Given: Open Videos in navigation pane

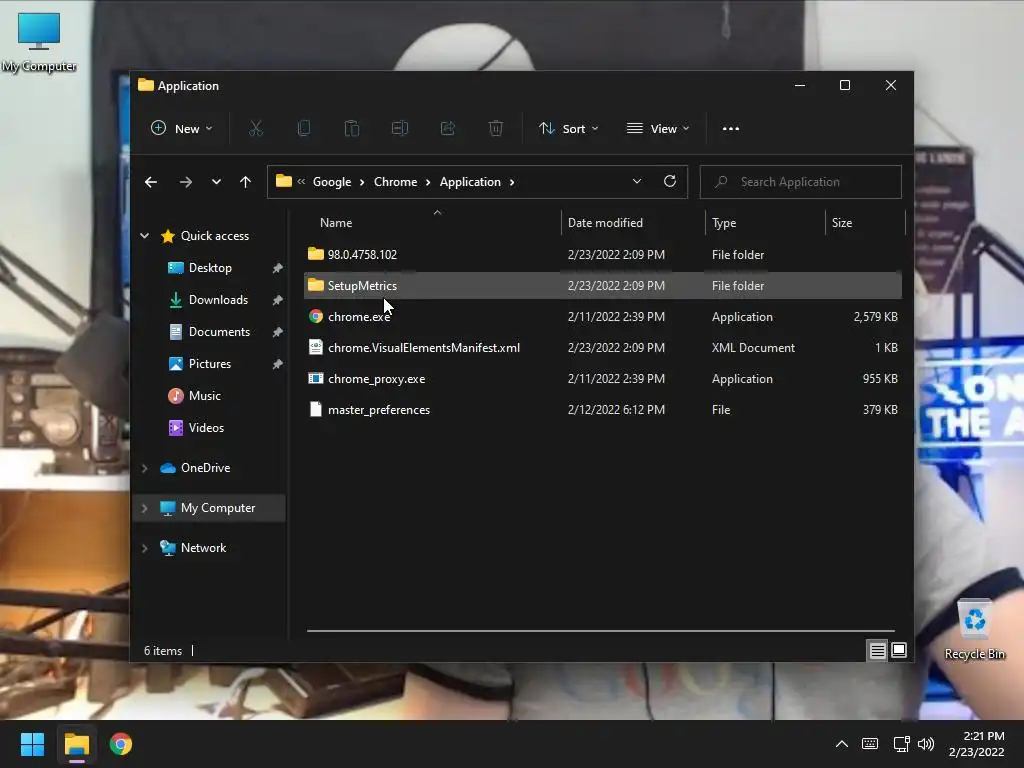Looking at the screenshot, I should (206, 428).
